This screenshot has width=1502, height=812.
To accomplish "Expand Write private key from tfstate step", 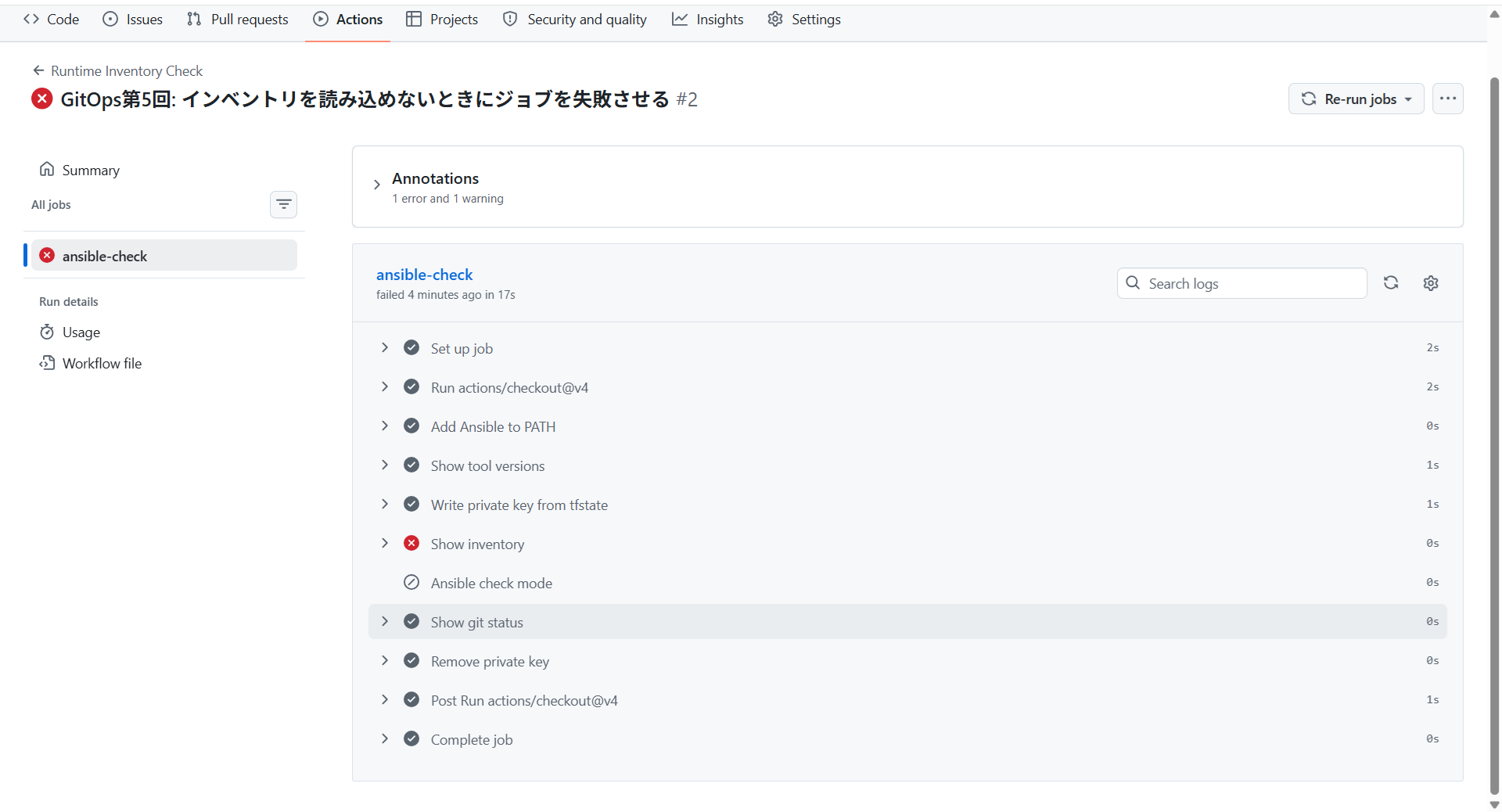I will pos(907,505).
